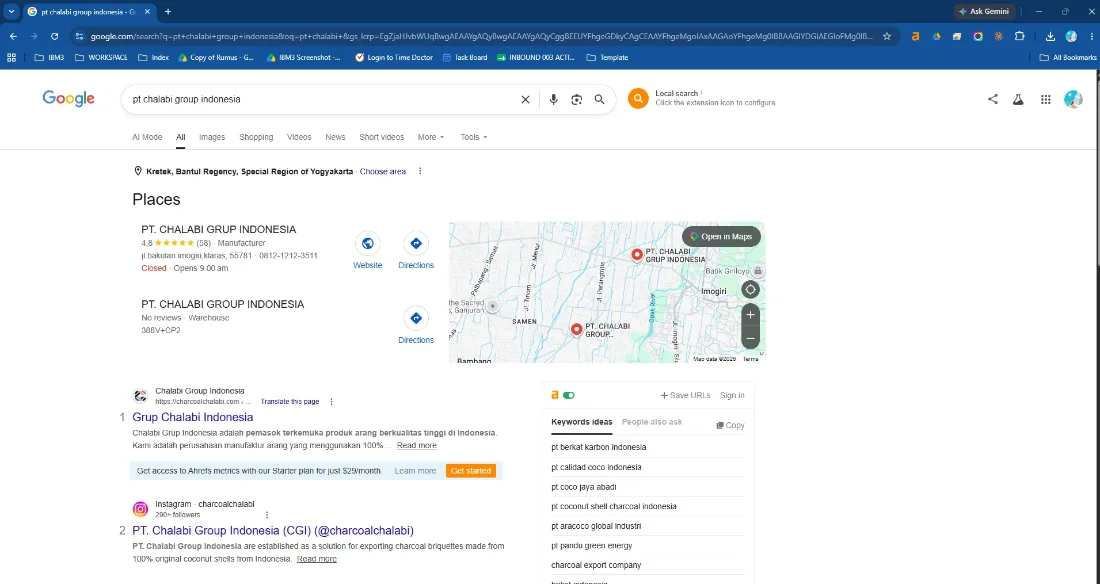Viewport: 1100px width, 584px height.
Task: Open the Tools dropdown
Action: click(474, 138)
